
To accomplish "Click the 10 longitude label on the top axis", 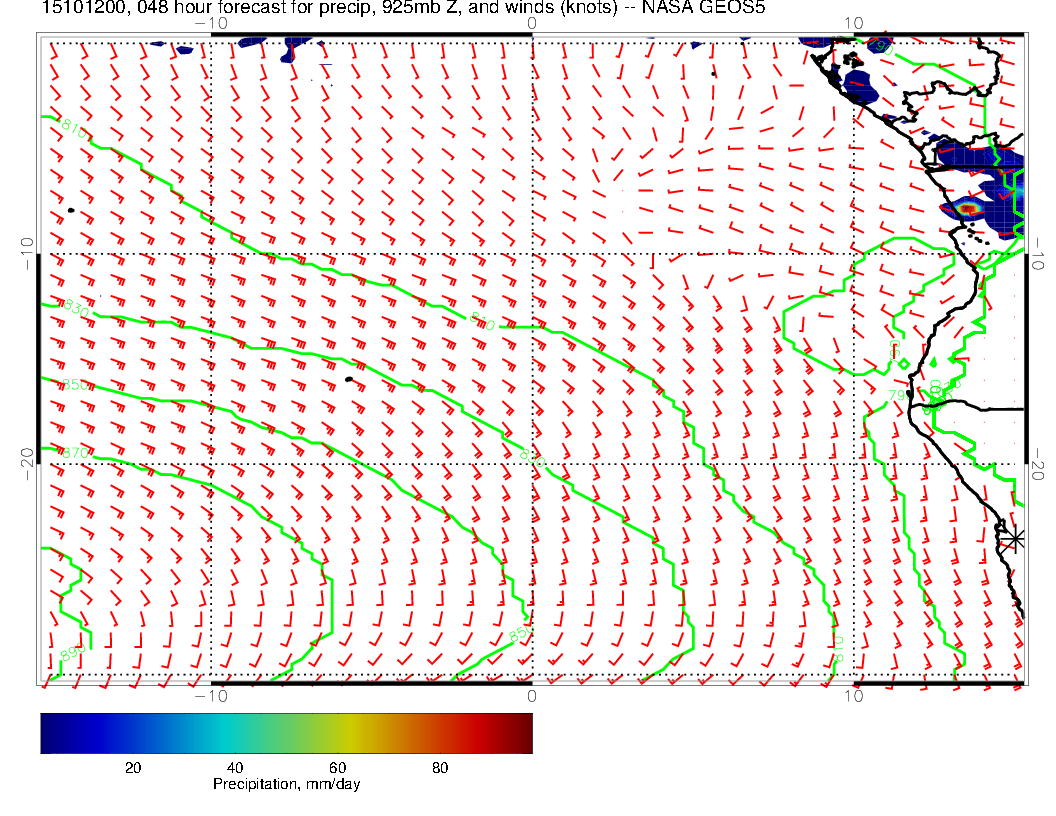I will click(x=853, y=23).
